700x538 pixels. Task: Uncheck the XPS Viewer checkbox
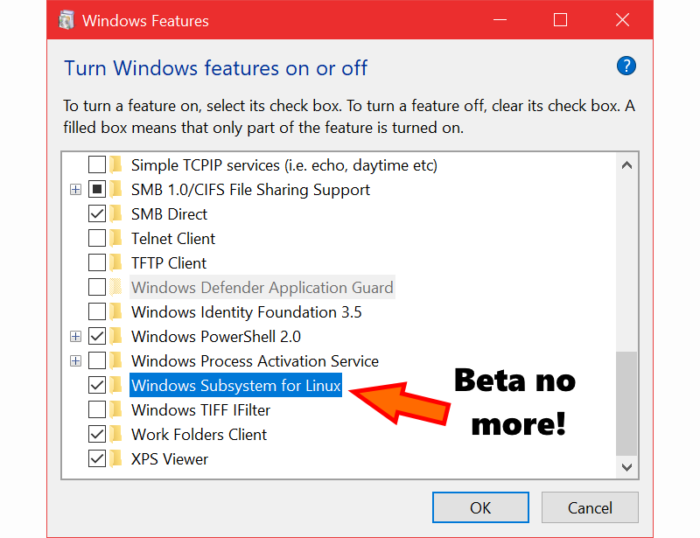click(x=97, y=459)
